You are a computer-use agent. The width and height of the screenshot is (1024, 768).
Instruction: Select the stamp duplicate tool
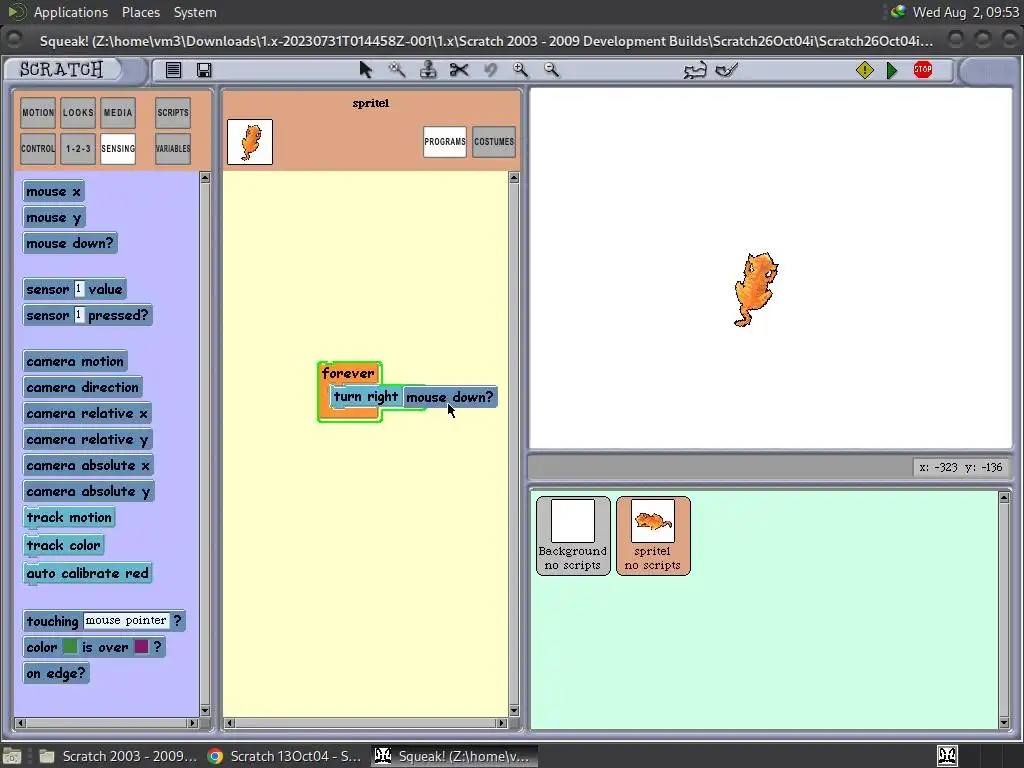(x=428, y=69)
